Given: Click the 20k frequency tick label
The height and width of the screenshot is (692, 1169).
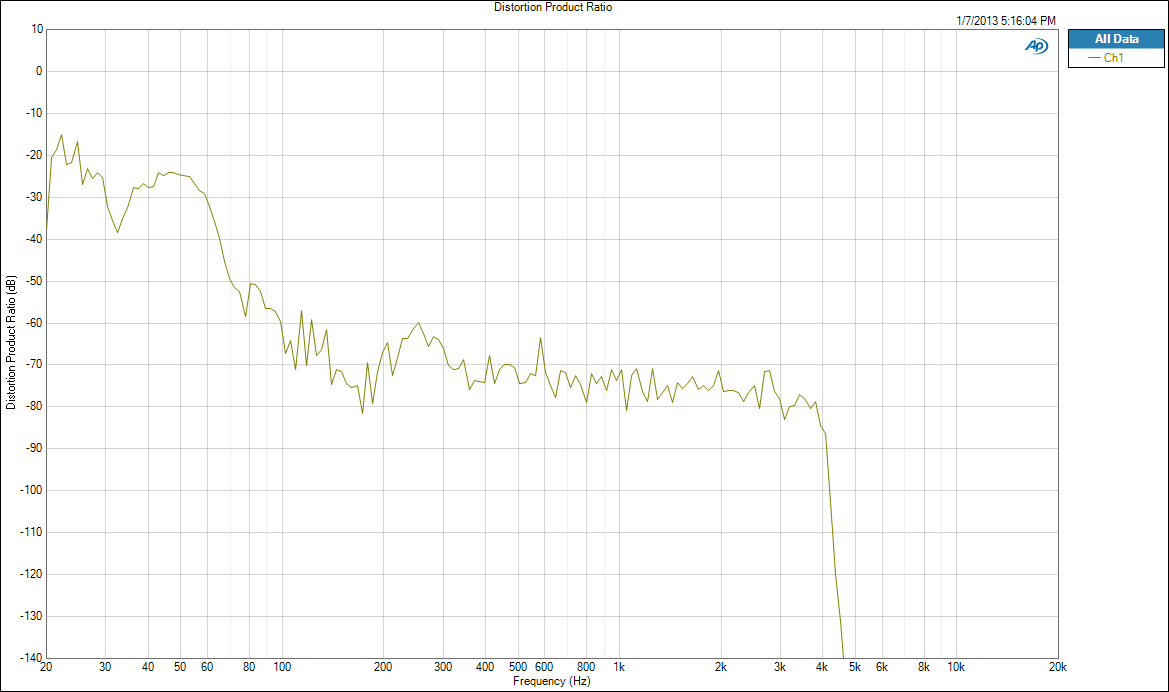Looking at the screenshot, I should click(1057, 667).
